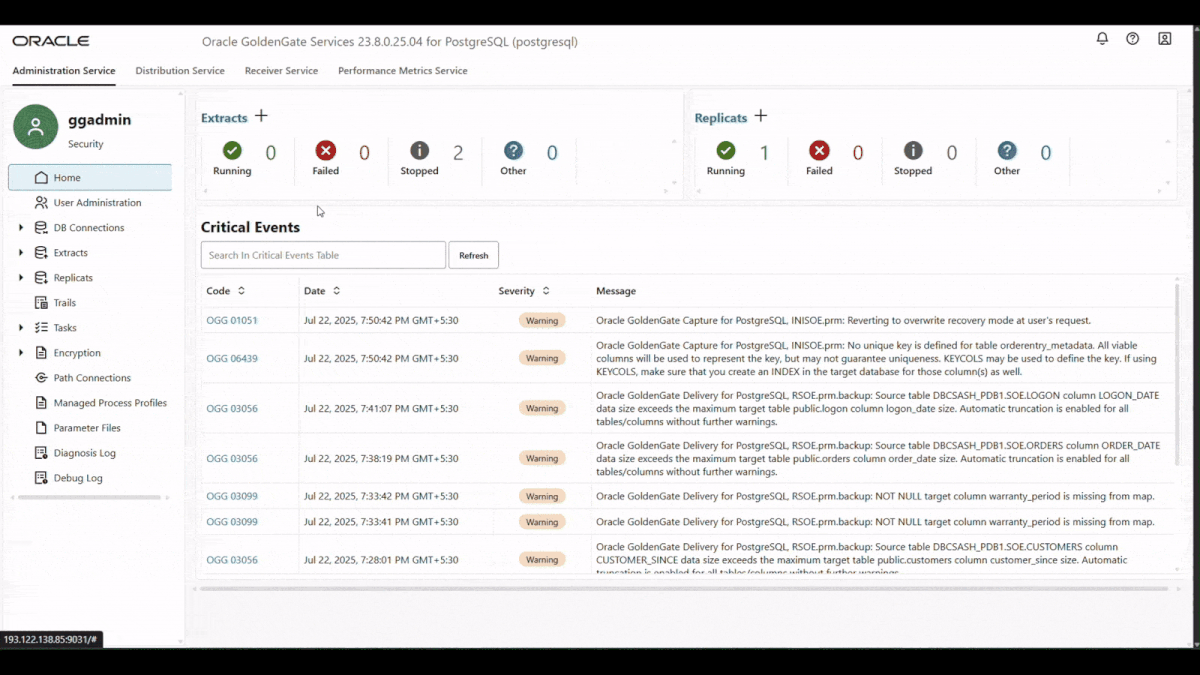Screen dimensions: 1200x675
Task: Switch to Performance Metrics Service tab
Action: pos(403,71)
